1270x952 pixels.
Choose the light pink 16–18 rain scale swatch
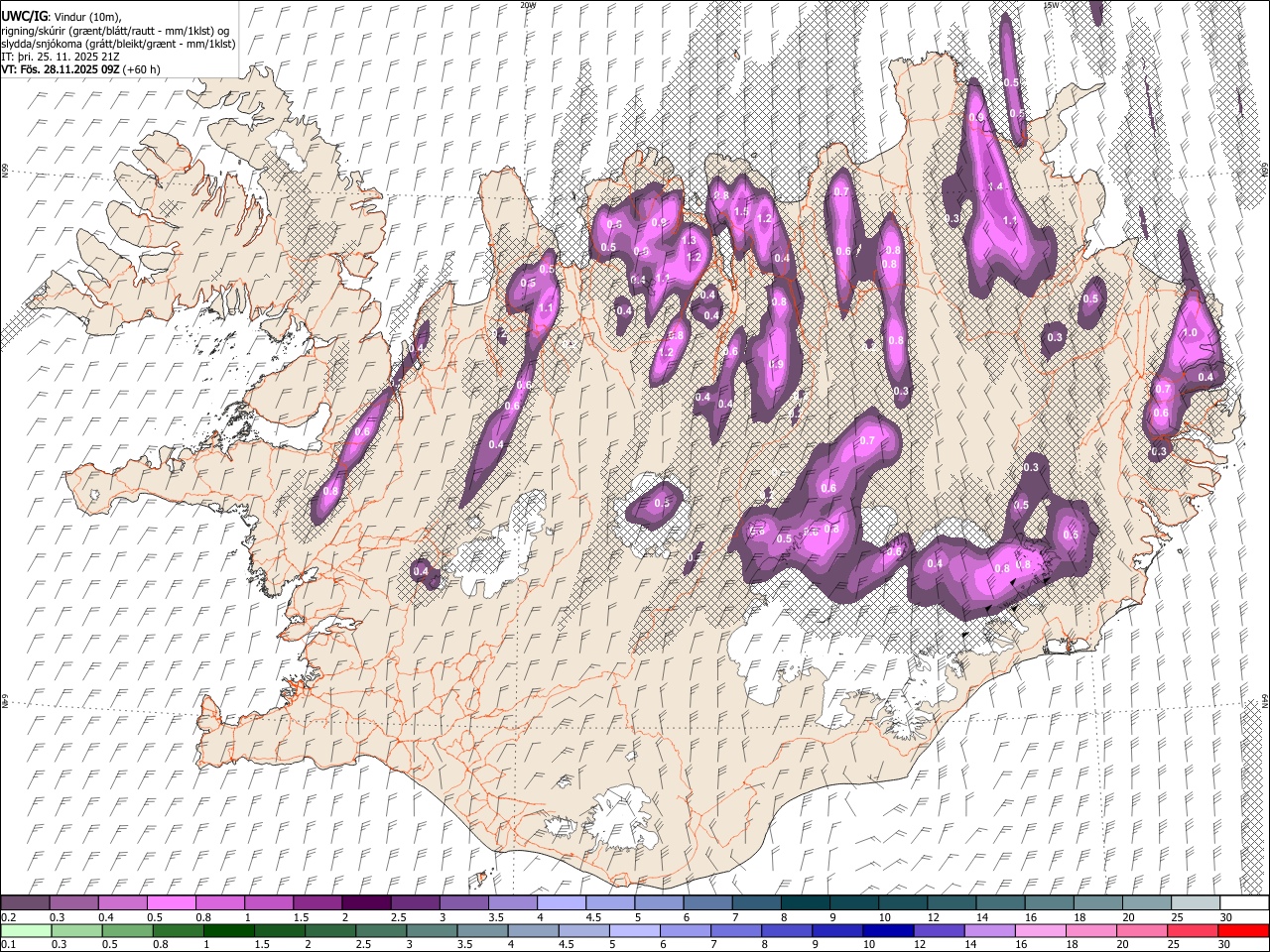[x=1040, y=930]
